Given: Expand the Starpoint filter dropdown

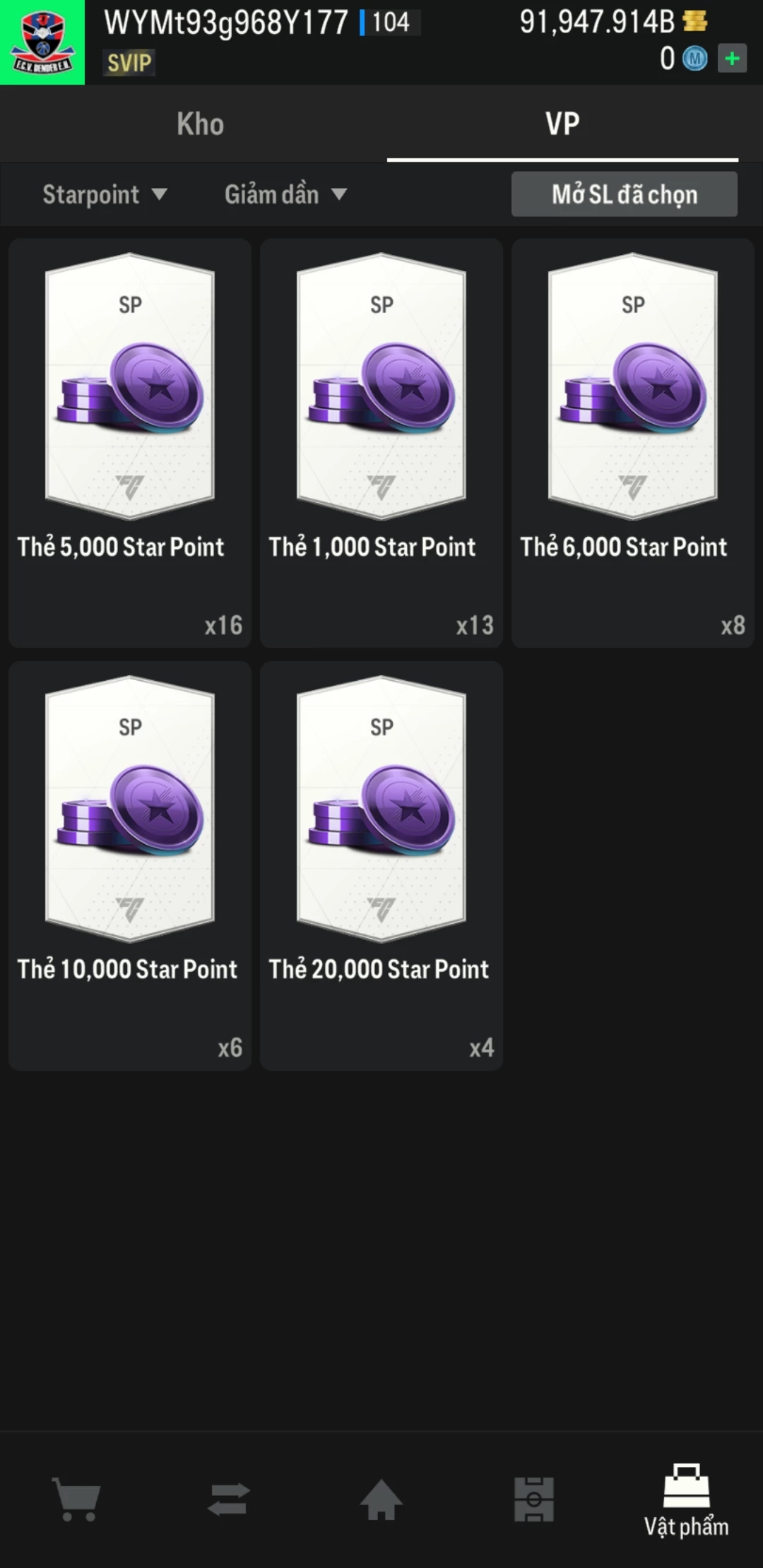Looking at the screenshot, I should click(105, 194).
